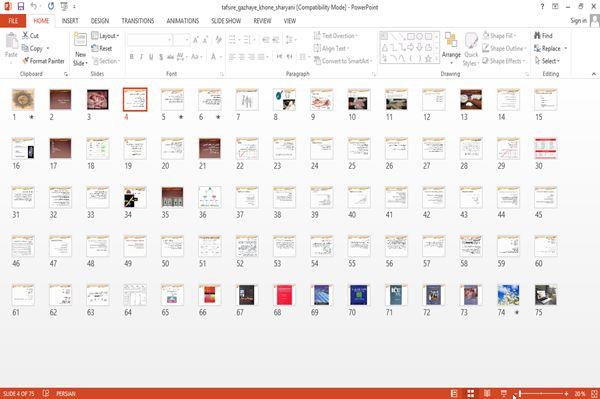
Task: Switch to the SLIDE SHOW tab
Action: click(226, 21)
